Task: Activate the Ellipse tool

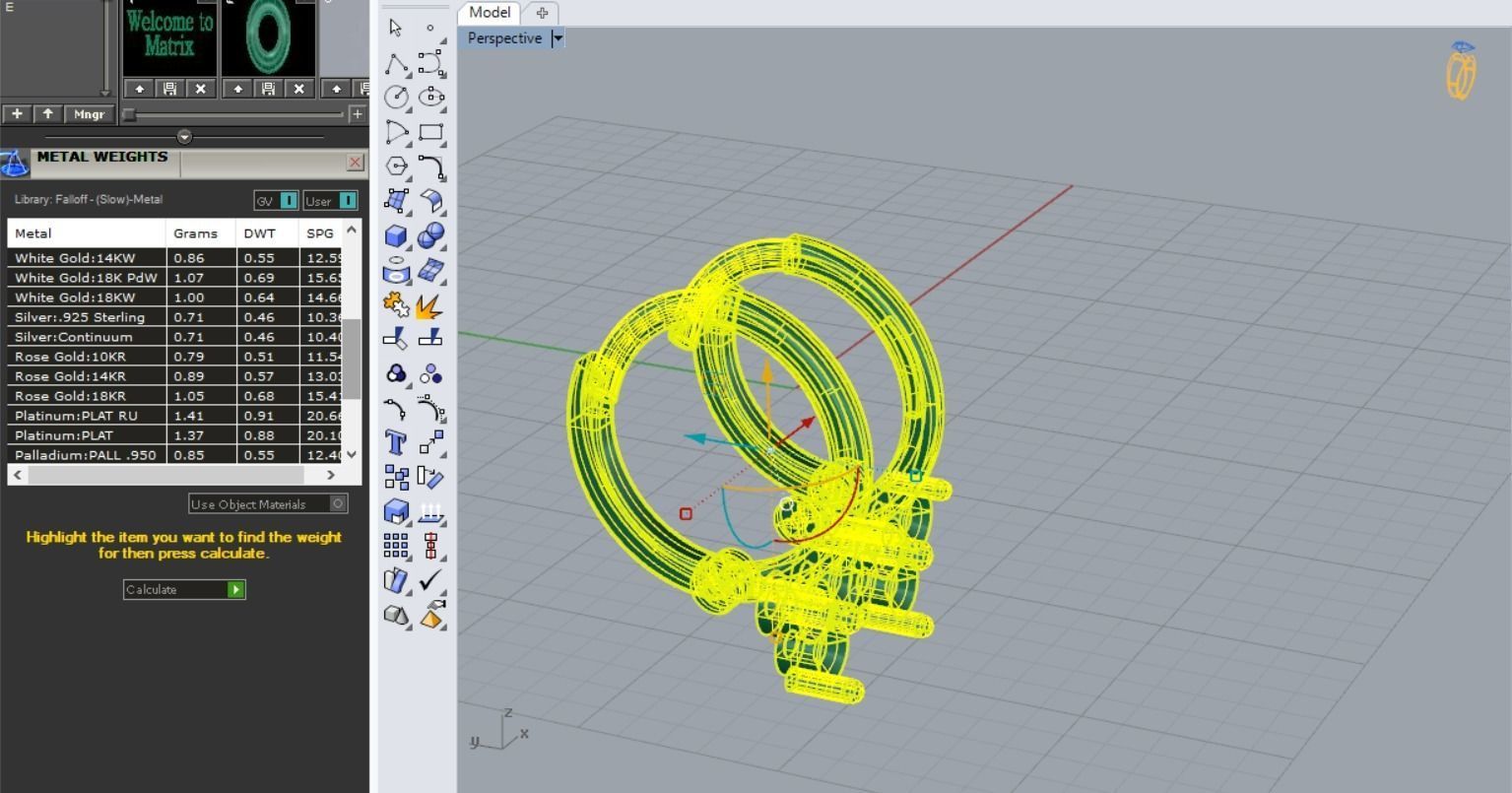Action: click(430, 98)
